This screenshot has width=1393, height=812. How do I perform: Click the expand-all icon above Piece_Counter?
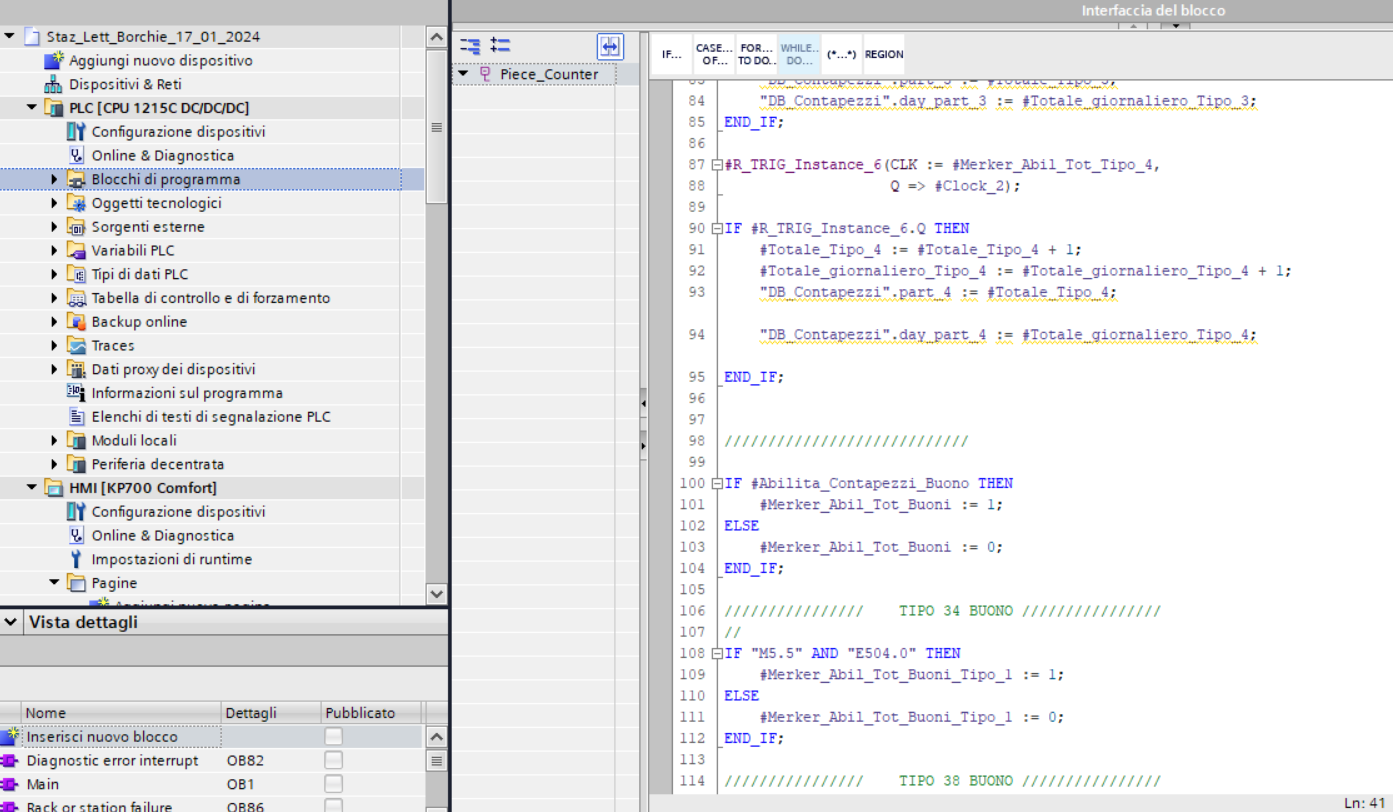[x=500, y=46]
